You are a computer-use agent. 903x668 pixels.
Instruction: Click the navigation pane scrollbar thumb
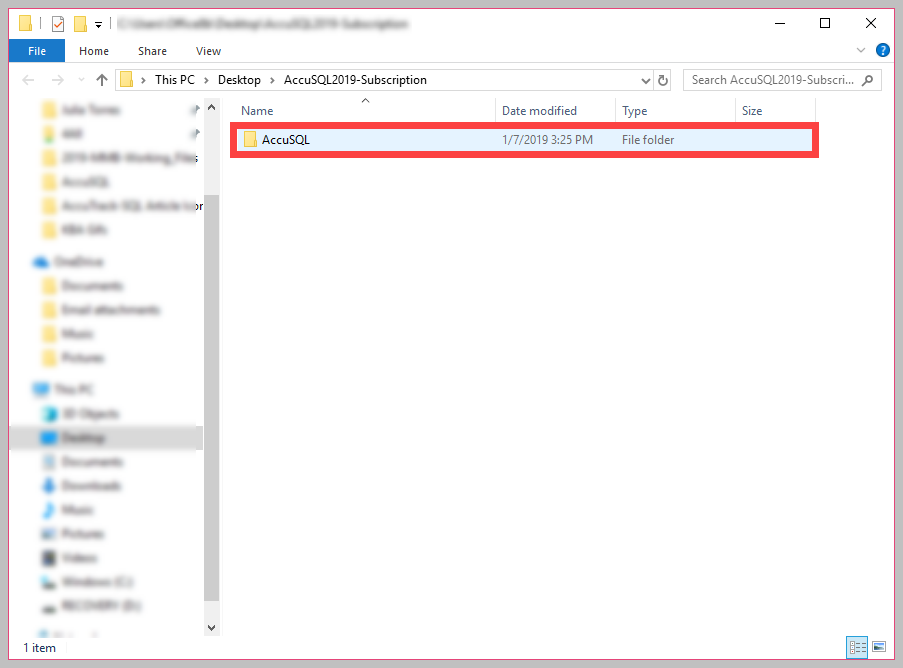click(211, 397)
